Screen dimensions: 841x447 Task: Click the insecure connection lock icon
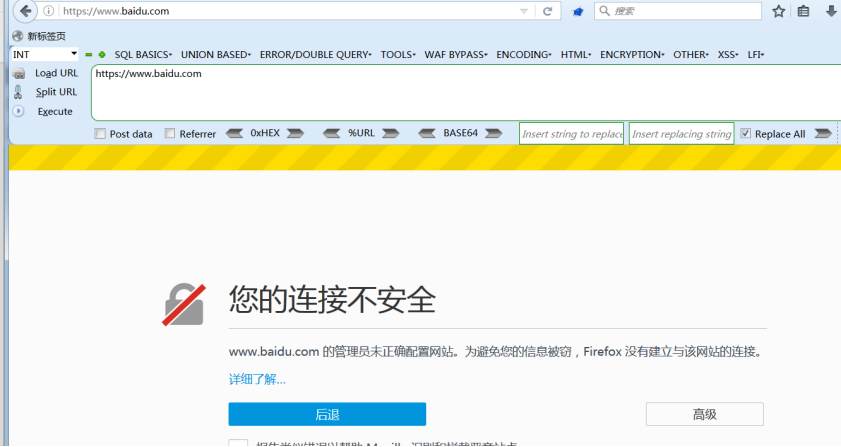pyautogui.click(x=184, y=304)
